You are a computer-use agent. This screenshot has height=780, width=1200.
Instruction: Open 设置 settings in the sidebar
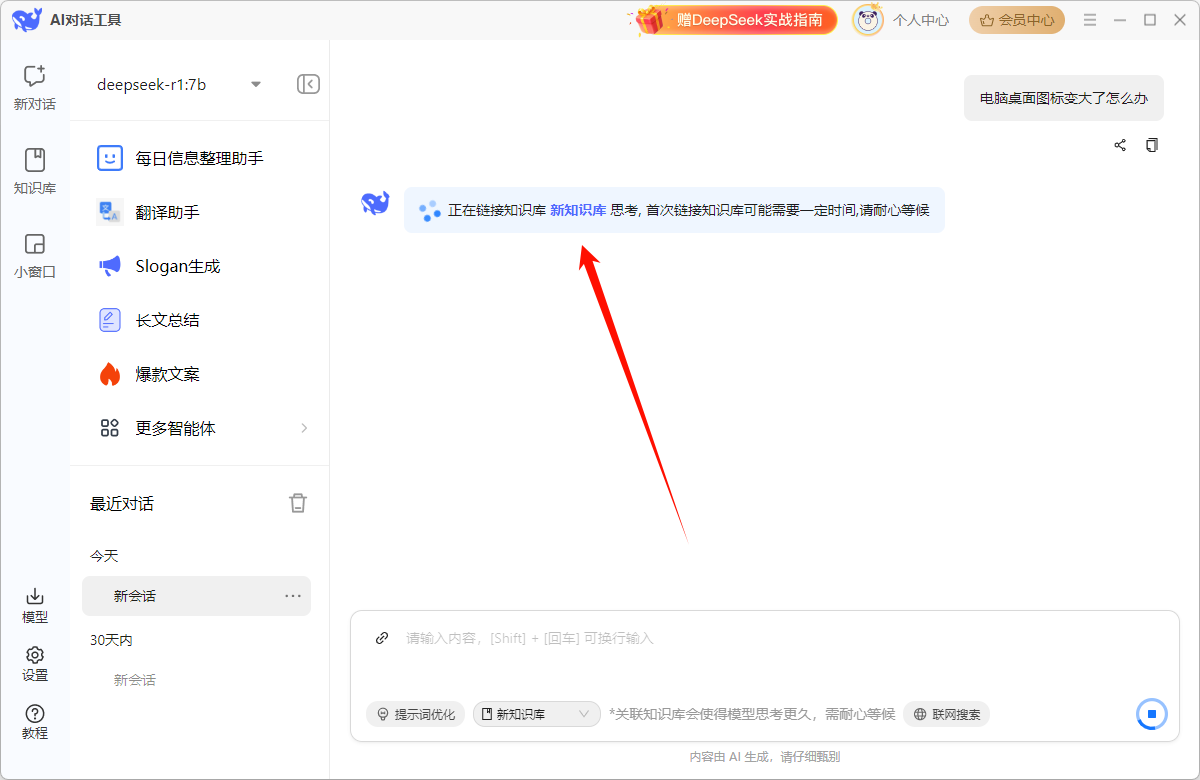pyautogui.click(x=34, y=662)
